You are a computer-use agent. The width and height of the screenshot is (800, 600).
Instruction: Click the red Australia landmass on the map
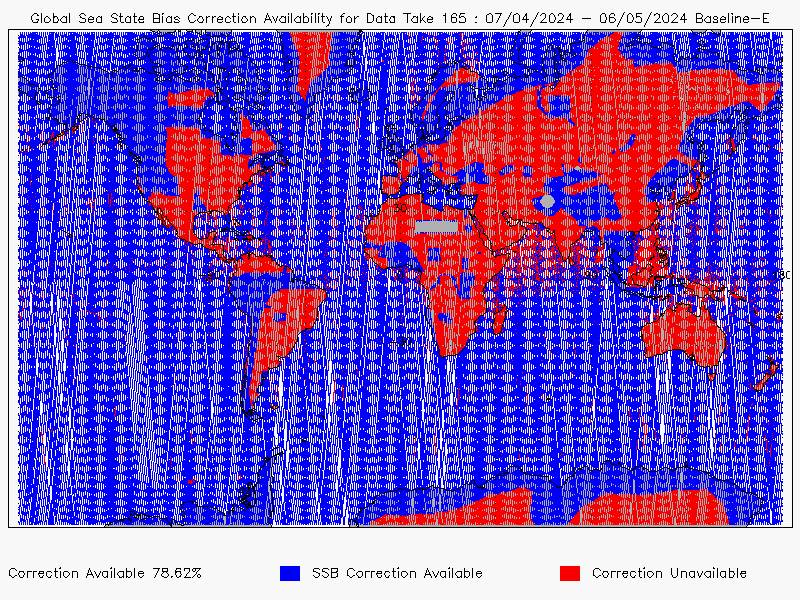point(684,334)
